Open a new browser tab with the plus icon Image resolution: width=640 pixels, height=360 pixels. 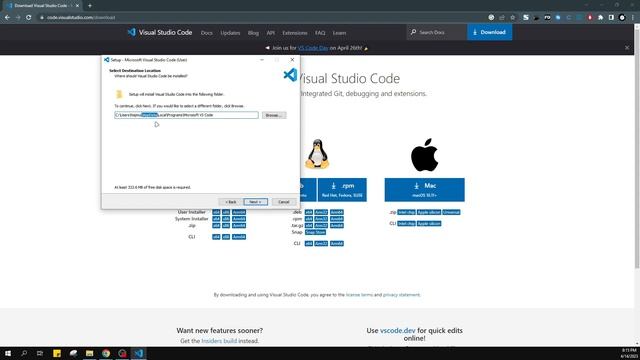pos(90,6)
